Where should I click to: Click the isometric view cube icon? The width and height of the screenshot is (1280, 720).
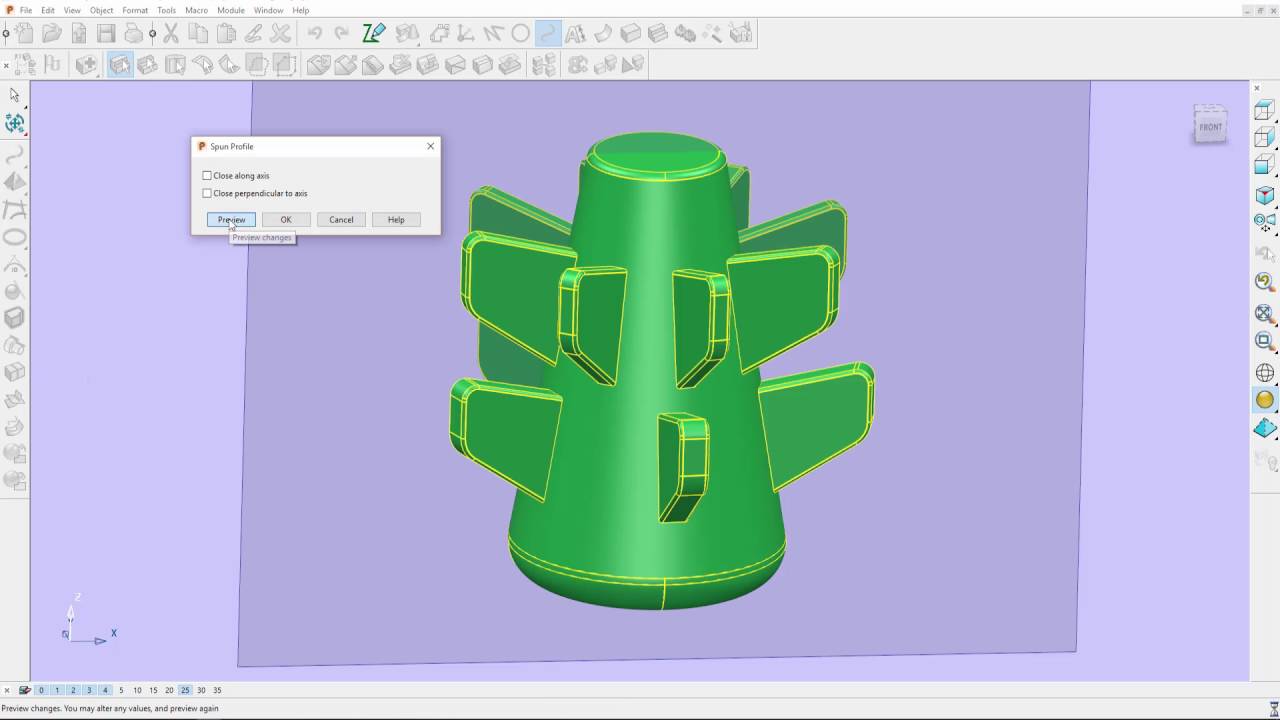pyautogui.click(x=1265, y=195)
